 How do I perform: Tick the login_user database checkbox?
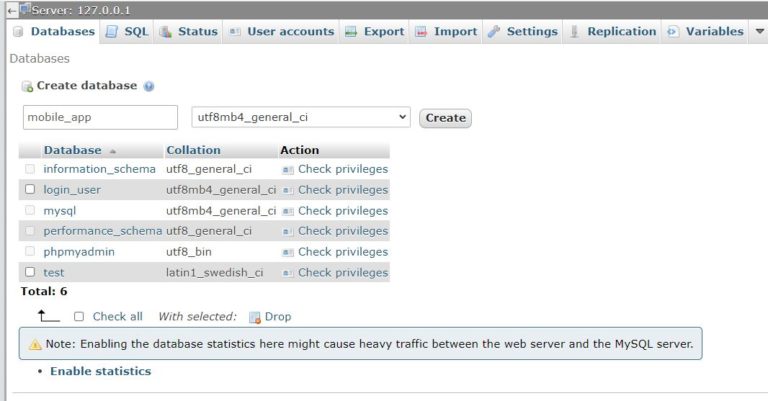[x=30, y=189]
